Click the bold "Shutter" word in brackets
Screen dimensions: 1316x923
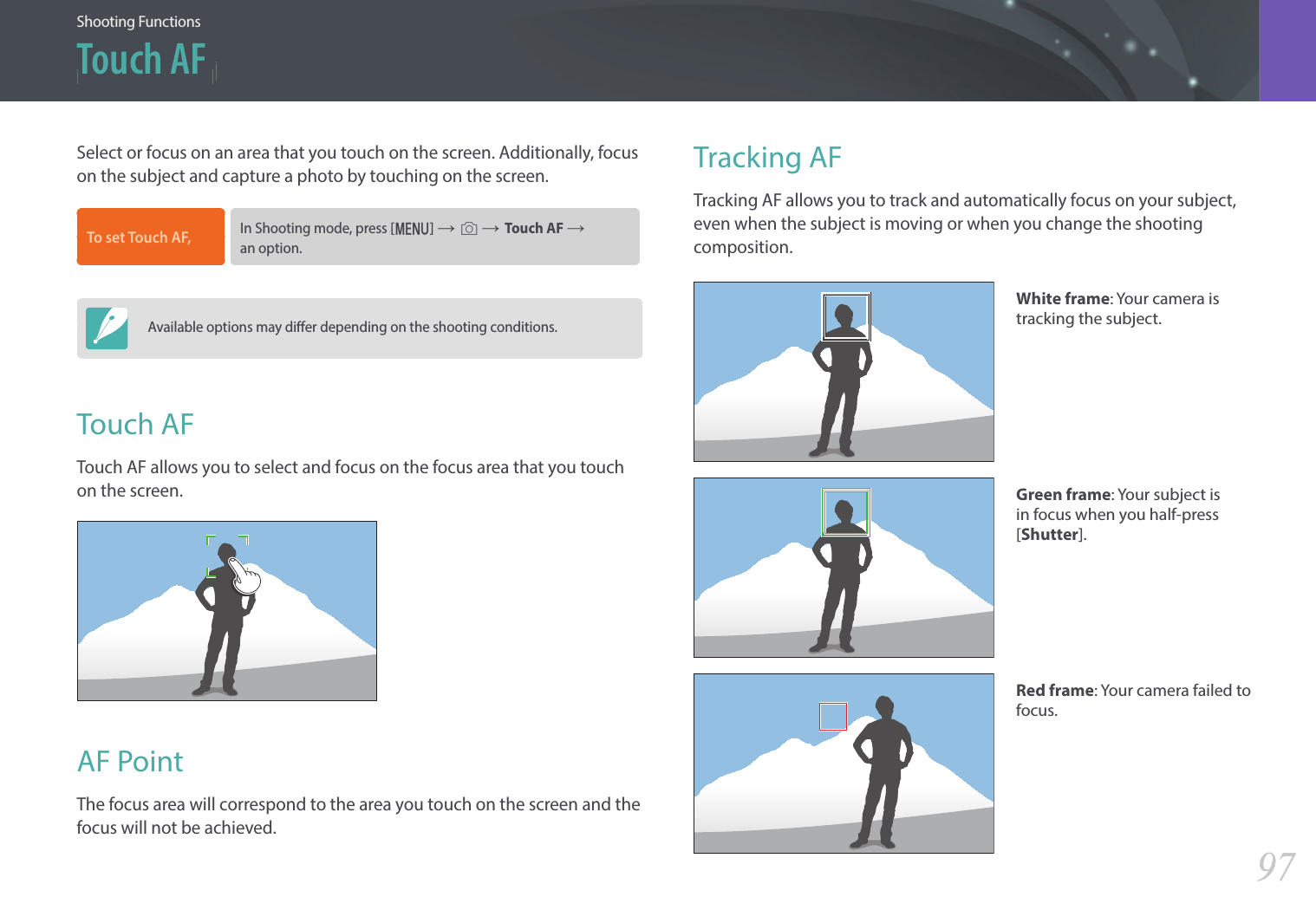(1049, 535)
